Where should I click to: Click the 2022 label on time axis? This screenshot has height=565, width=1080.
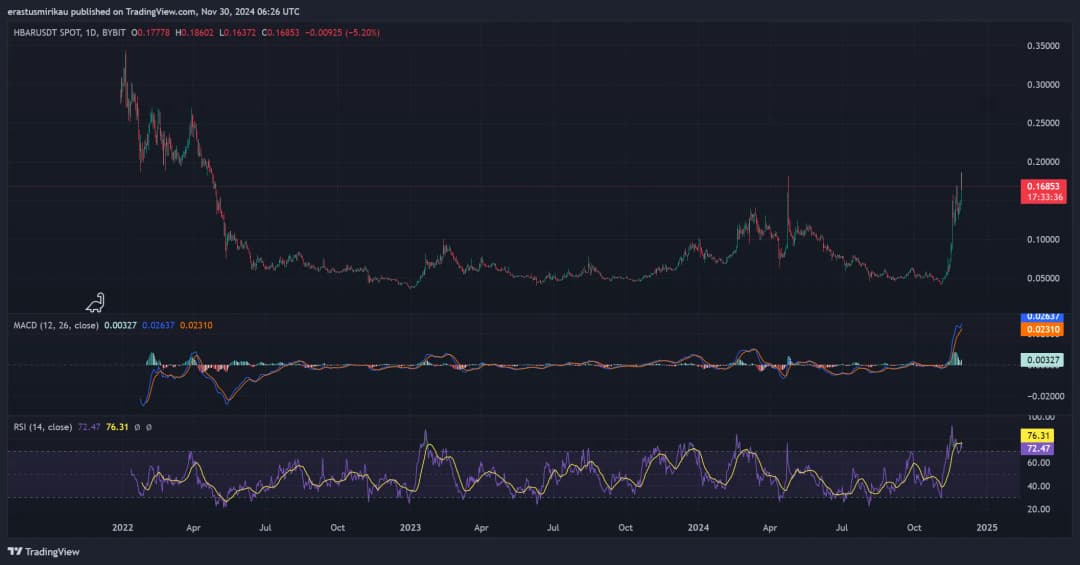click(123, 527)
